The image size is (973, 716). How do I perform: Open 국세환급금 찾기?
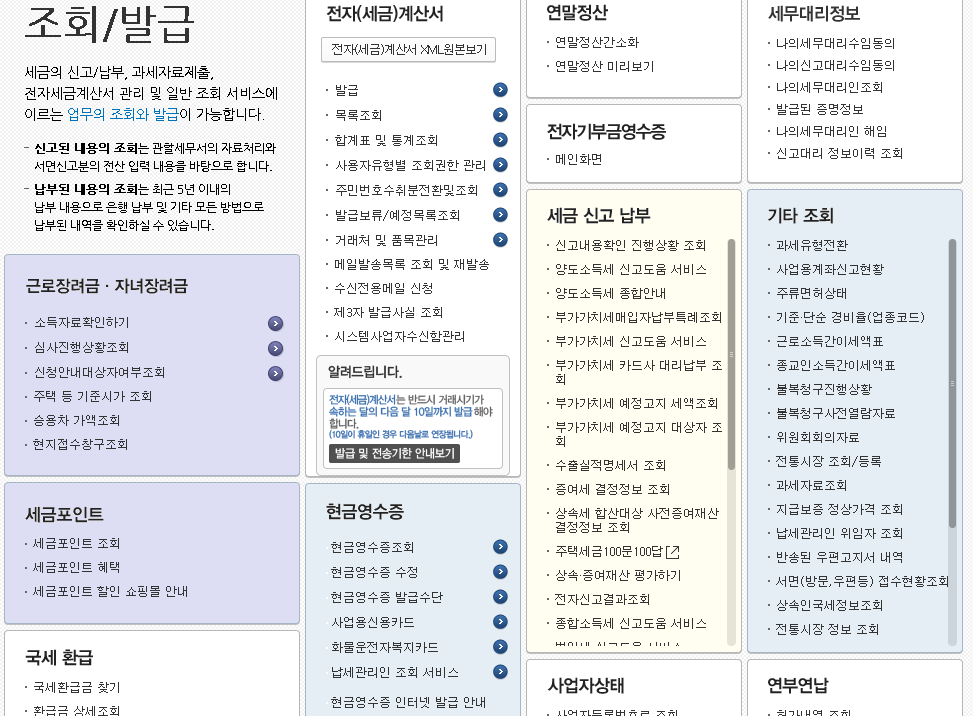pyautogui.click(x=76, y=687)
